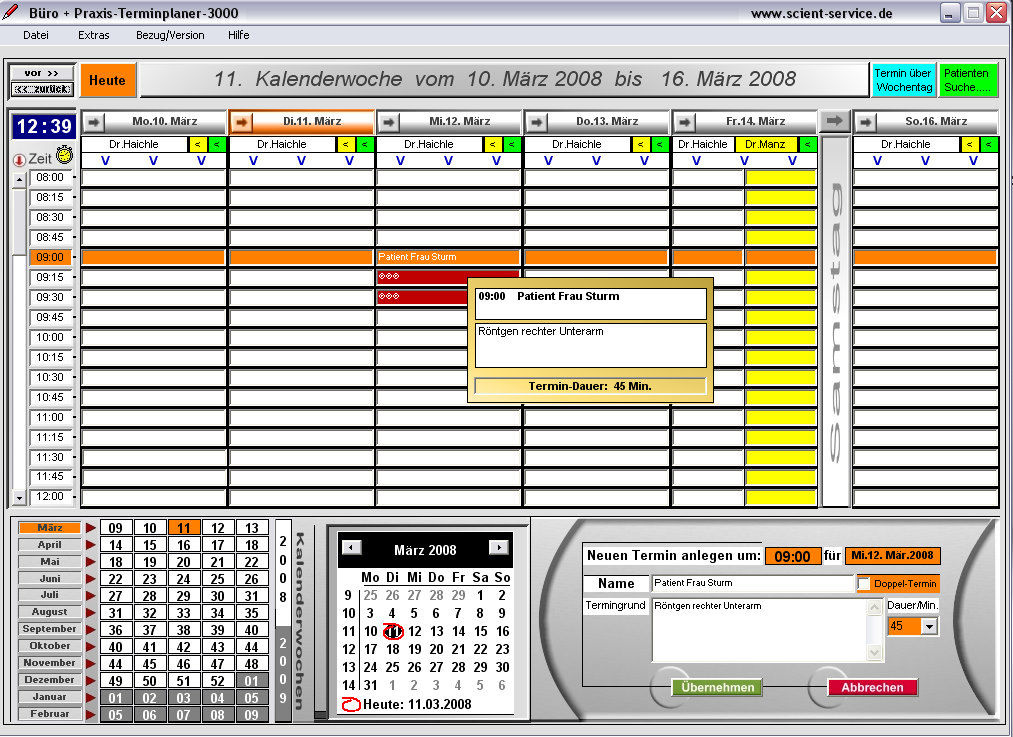
Task: Click the arrow icon beside Mo.10. März
Action: pyautogui.click(x=94, y=121)
